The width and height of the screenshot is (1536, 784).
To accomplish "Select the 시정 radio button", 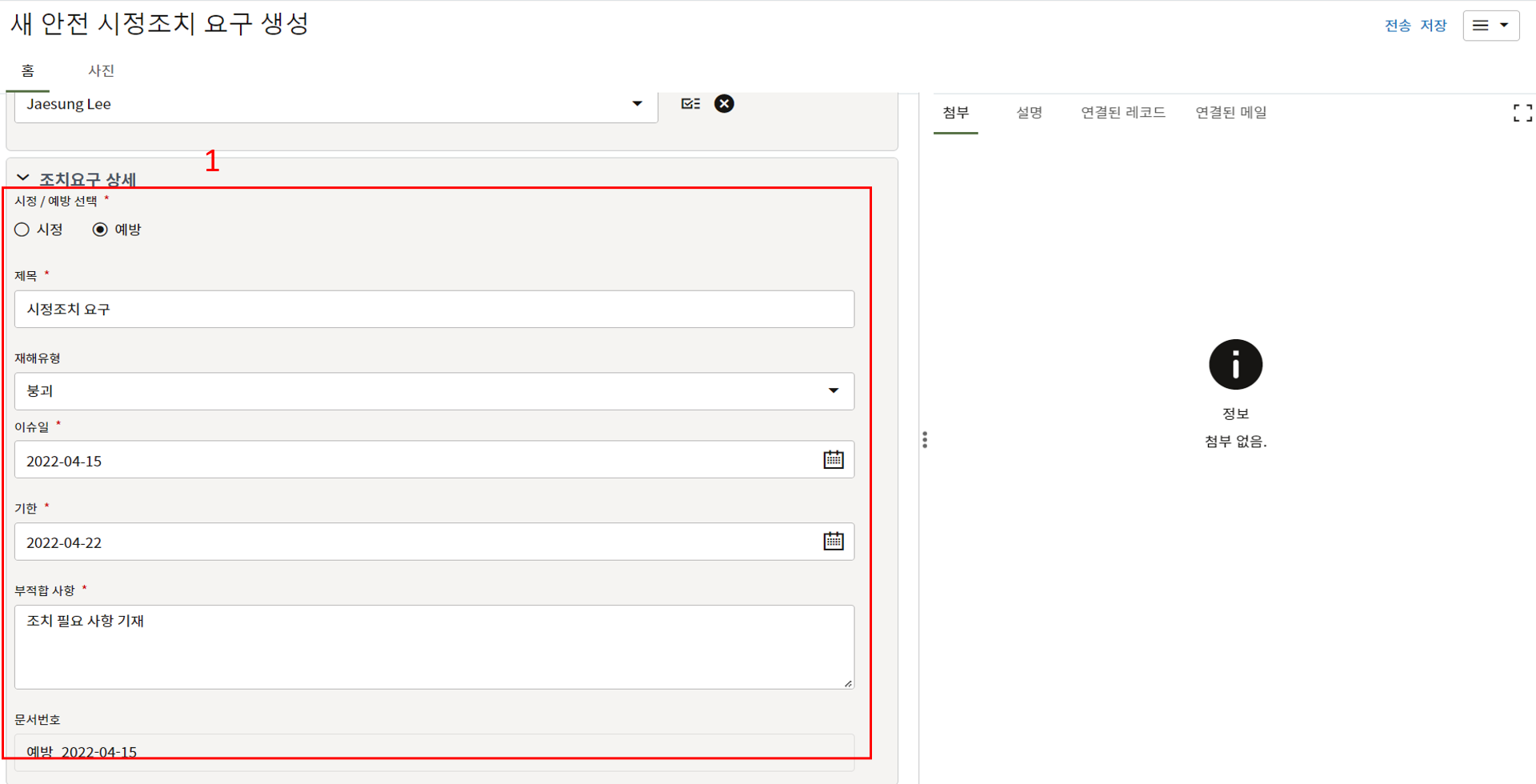I will point(22,230).
